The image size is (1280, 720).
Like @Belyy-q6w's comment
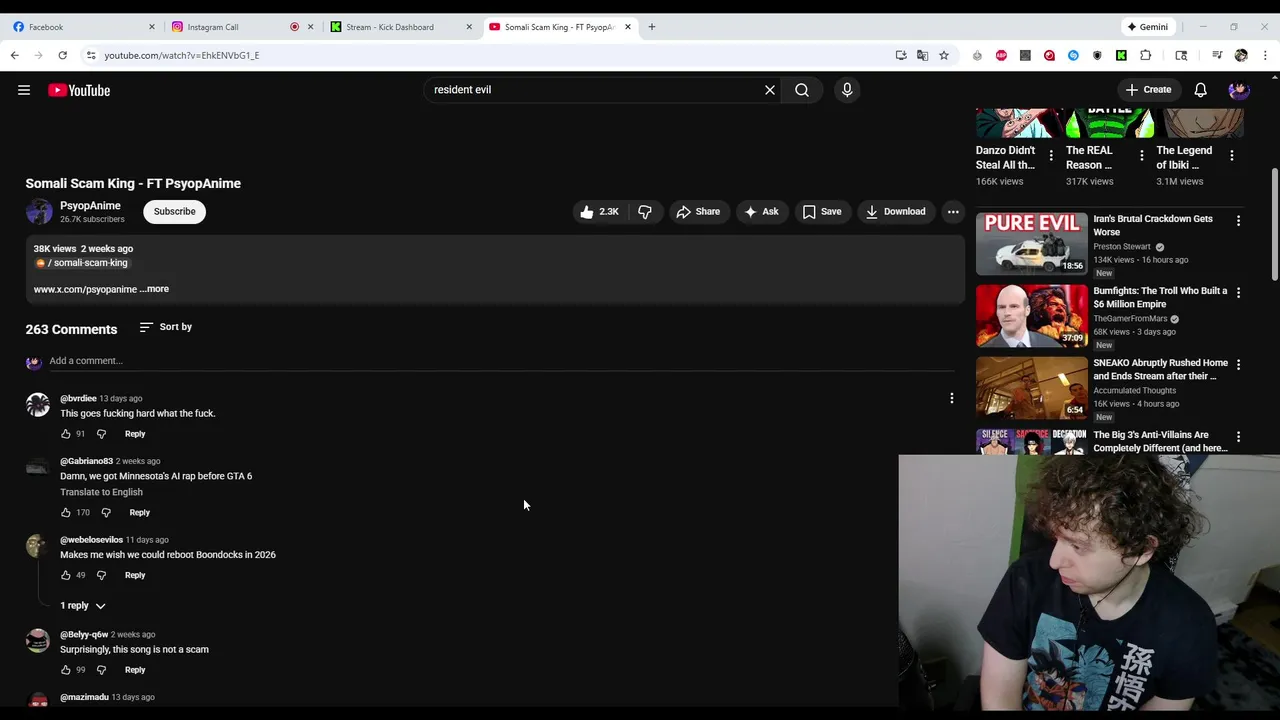click(x=66, y=670)
